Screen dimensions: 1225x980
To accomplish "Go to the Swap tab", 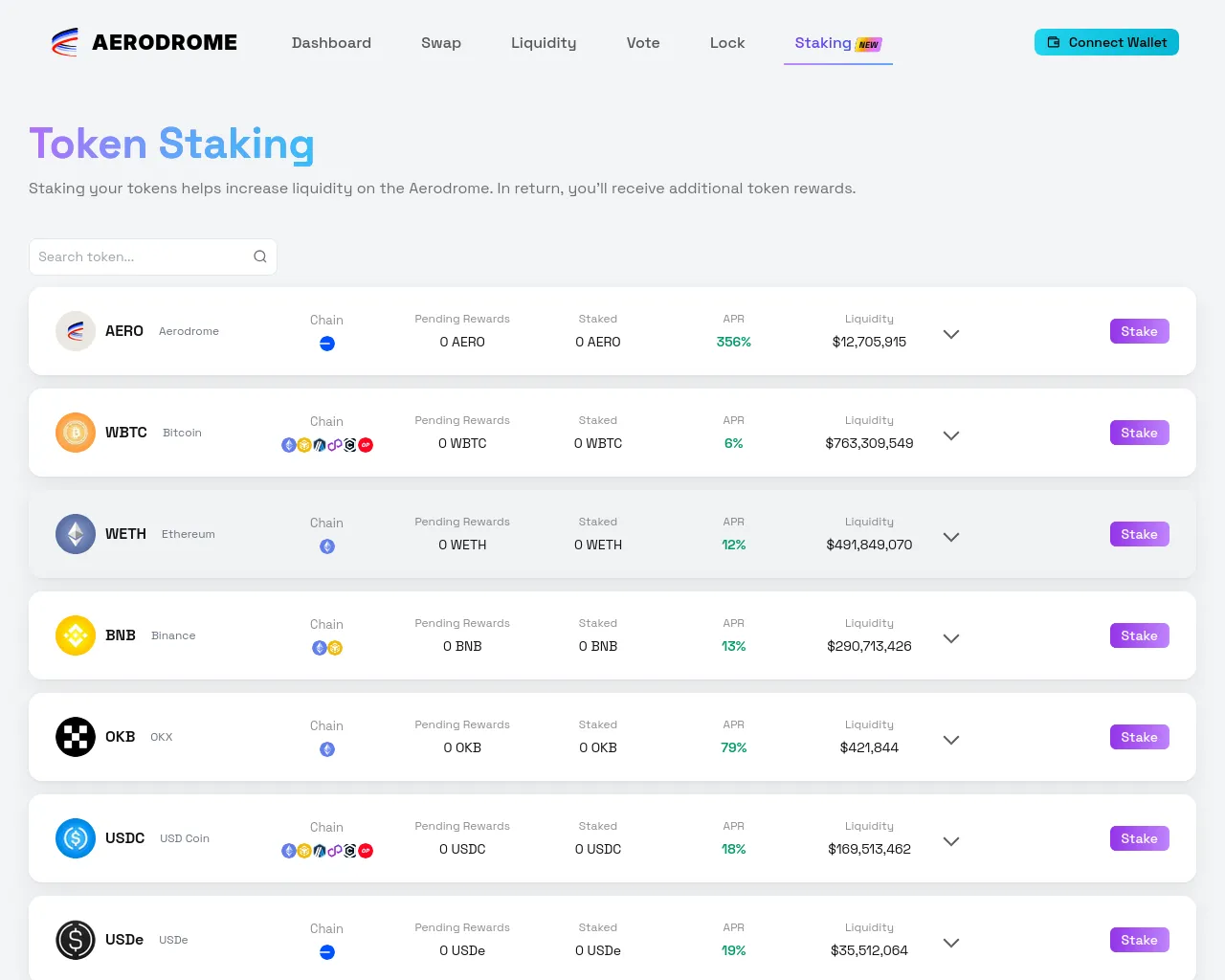I will (441, 43).
